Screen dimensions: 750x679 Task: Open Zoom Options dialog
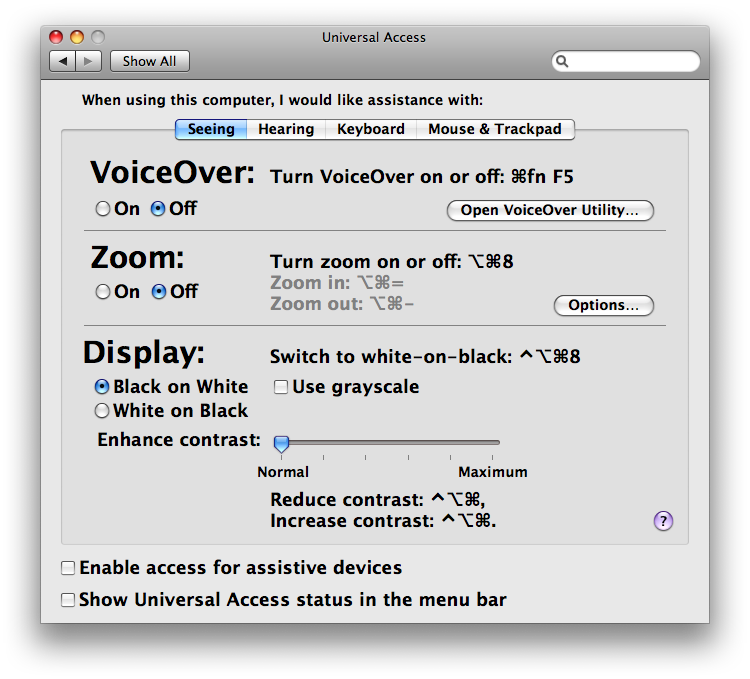click(604, 306)
